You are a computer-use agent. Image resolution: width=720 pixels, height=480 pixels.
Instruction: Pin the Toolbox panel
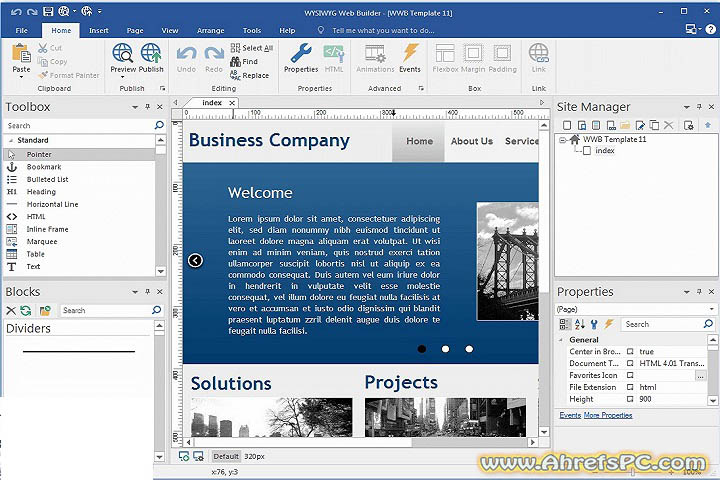[x=147, y=107]
